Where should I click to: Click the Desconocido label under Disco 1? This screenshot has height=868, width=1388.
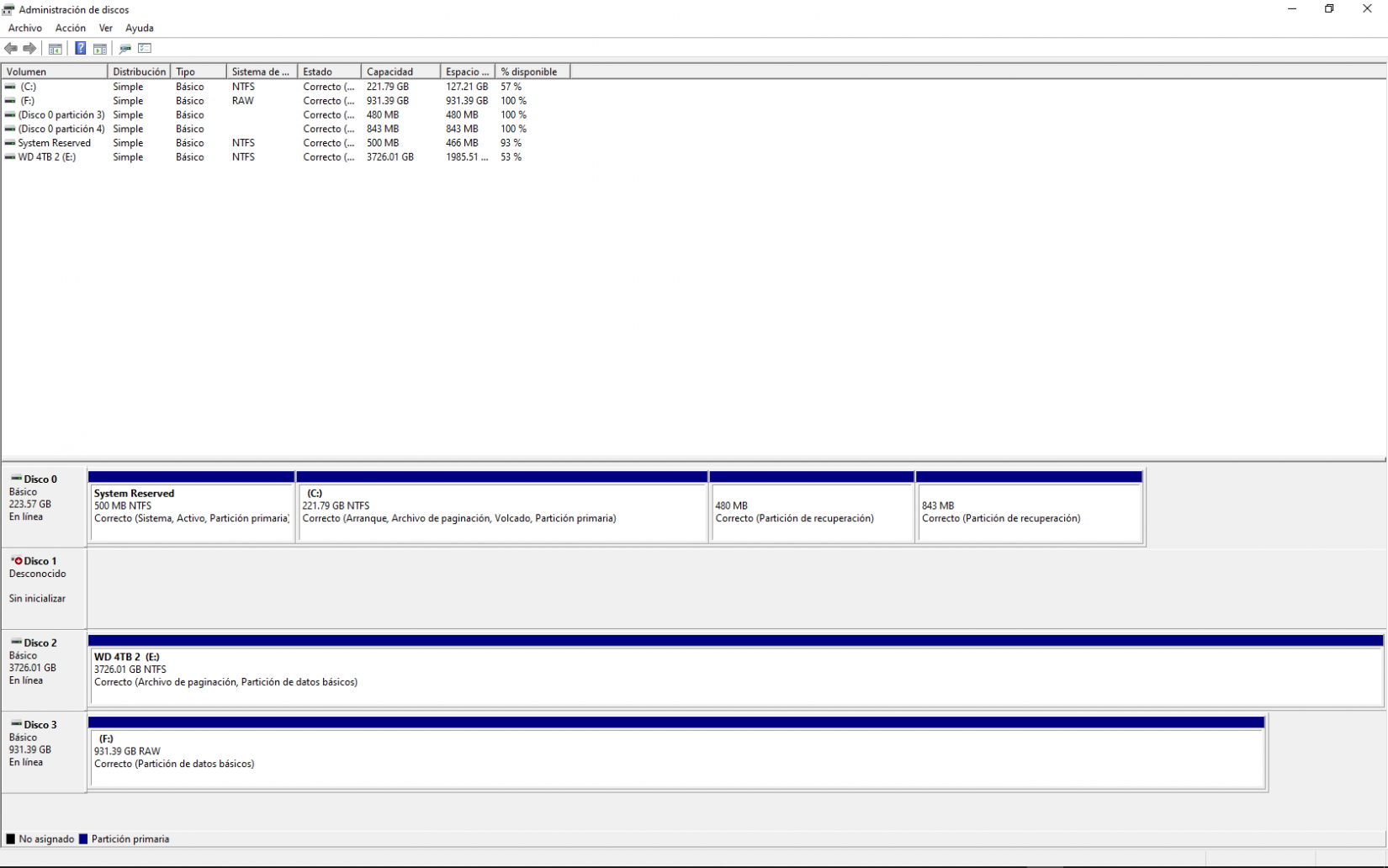point(37,574)
